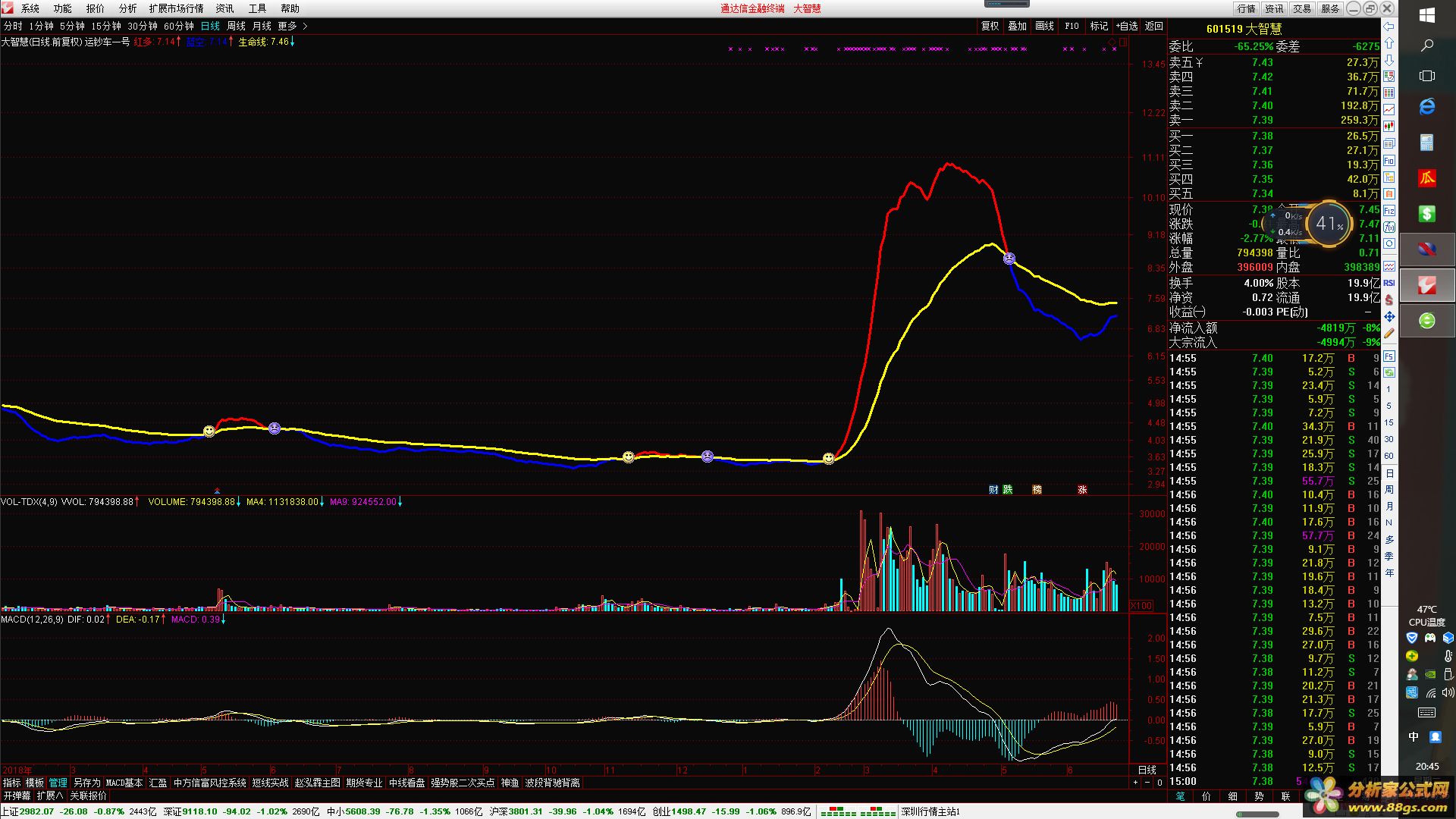Select the pencil drawing tool icon
Image resolution: width=1456 pixels, height=819 pixels.
point(1389,333)
